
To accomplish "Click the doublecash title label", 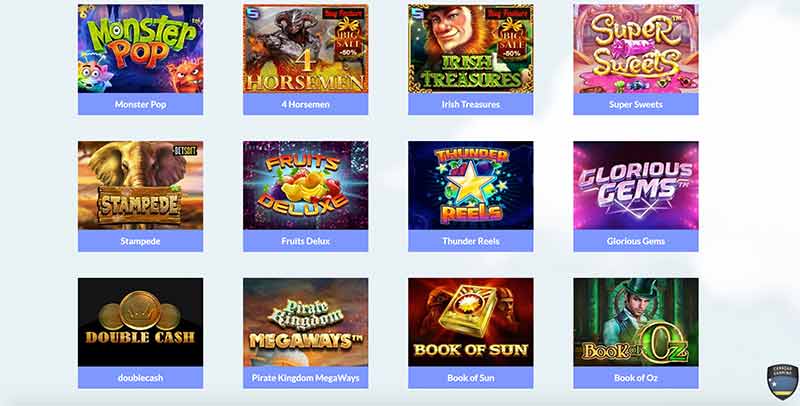I will click(140, 377).
